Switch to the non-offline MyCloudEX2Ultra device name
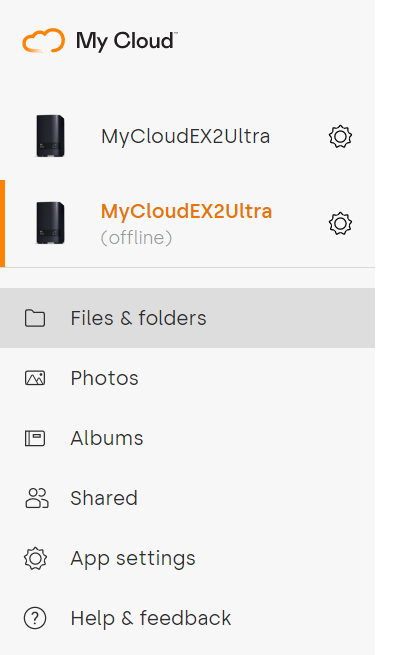Screen dimensions: 398x655 click(185, 137)
